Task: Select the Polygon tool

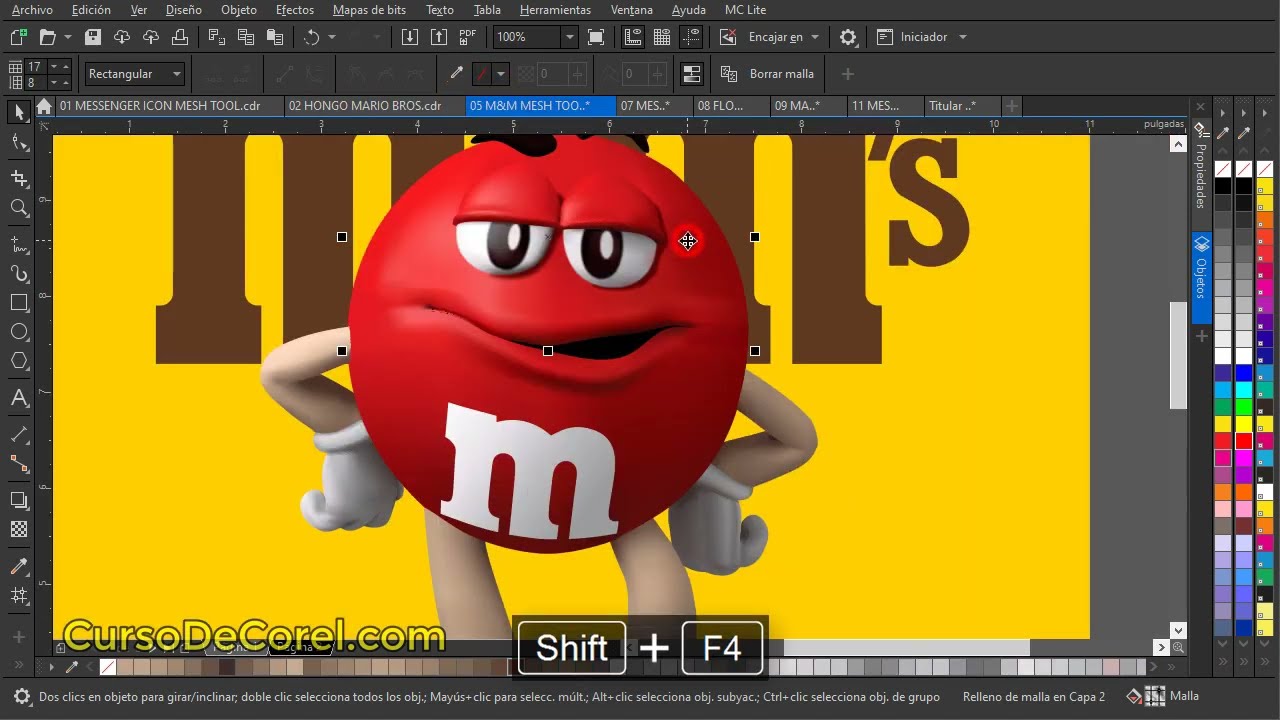Action: 18,361
